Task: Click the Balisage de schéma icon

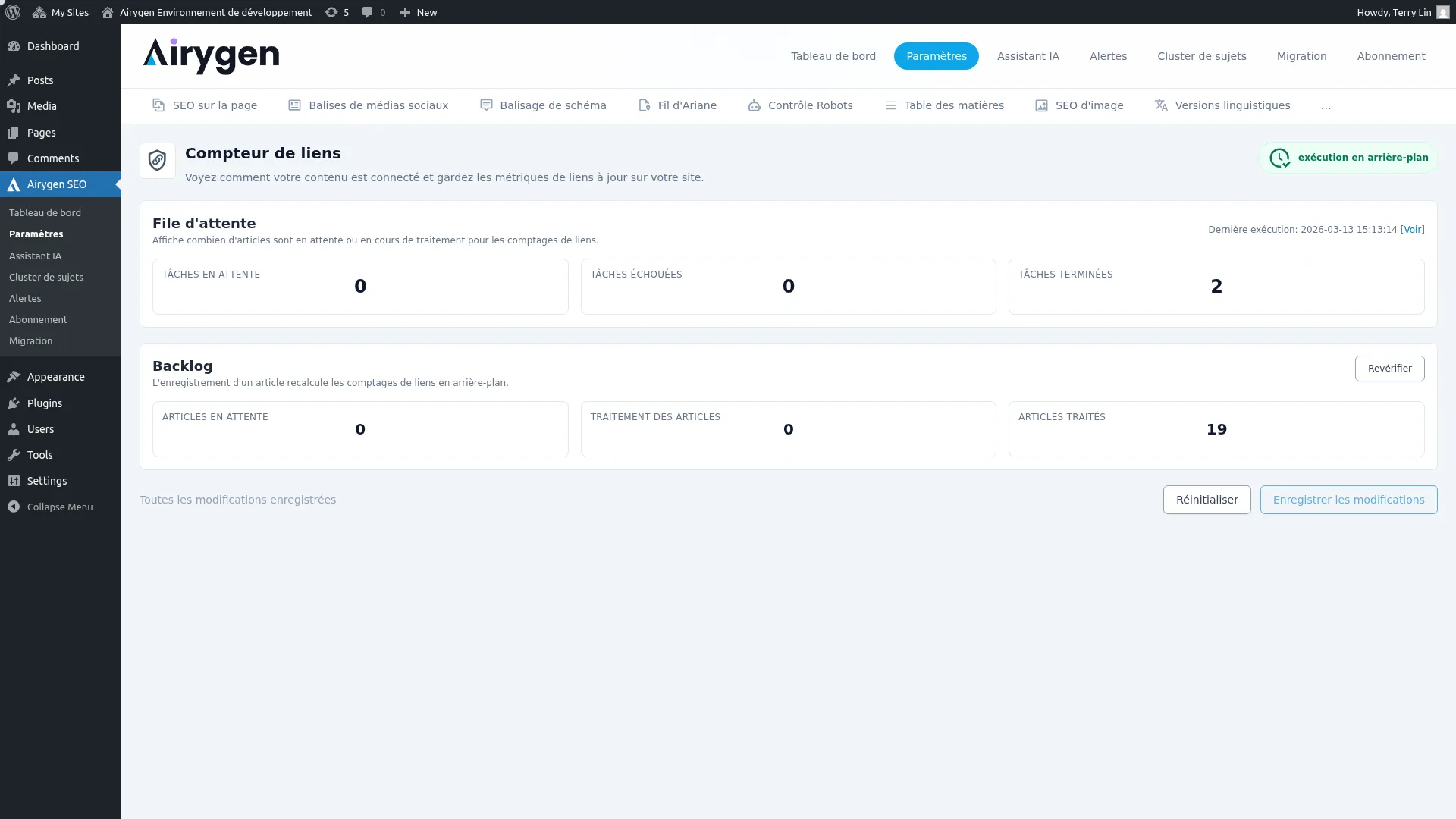Action: coord(486,105)
